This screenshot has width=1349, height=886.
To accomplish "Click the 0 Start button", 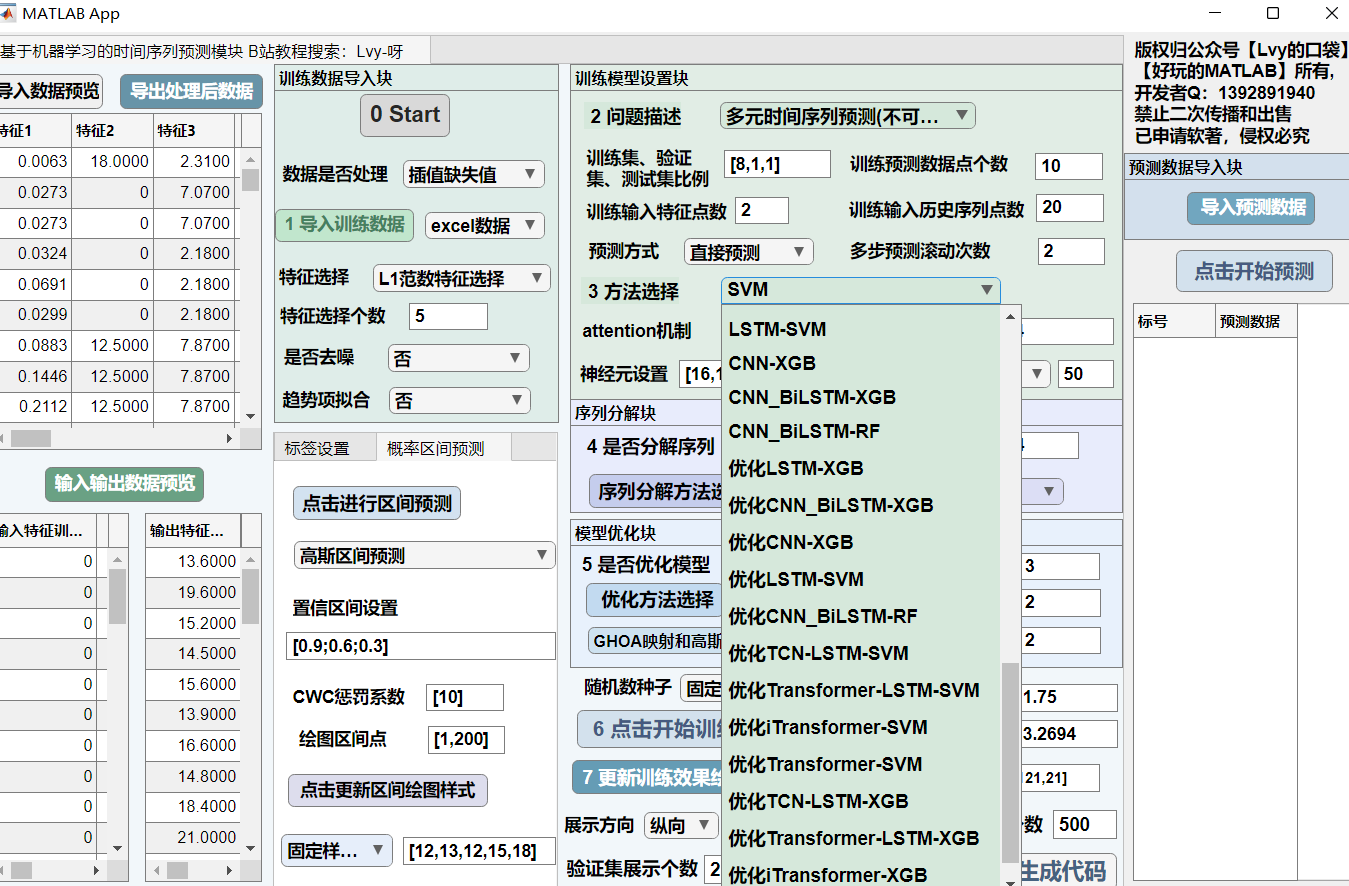I will (x=404, y=115).
